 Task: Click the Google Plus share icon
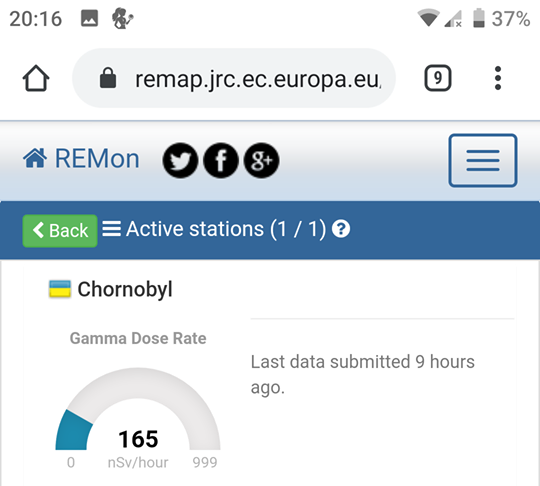click(261, 160)
